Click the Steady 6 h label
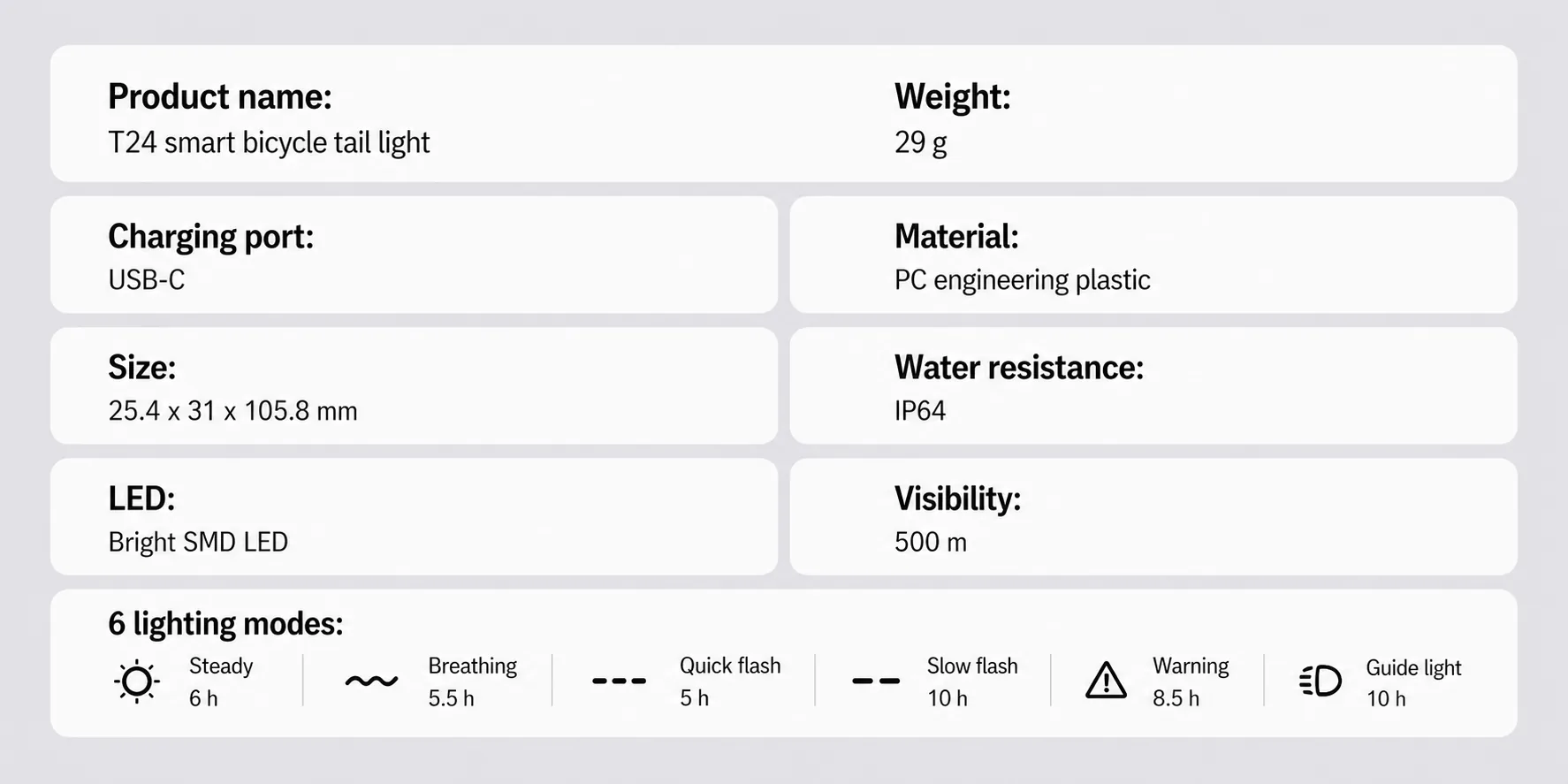Image resolution: width=1568 pixels, height=784 pixels. click(x=221, y=681)
